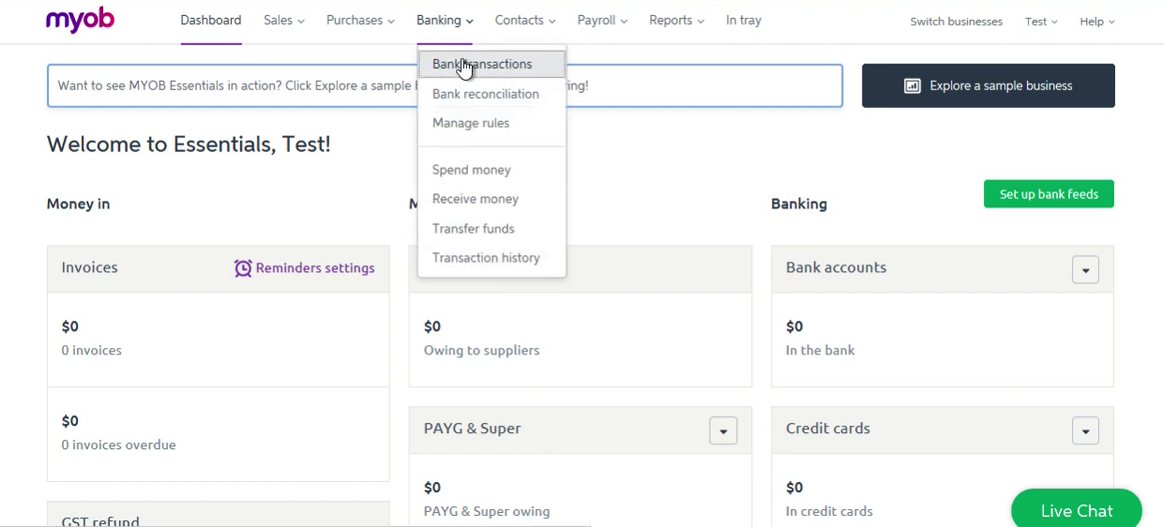Viewport: 1164px width, 527px height.
Task: Open the Dashboard tab
Action: (x=211, y=21)
